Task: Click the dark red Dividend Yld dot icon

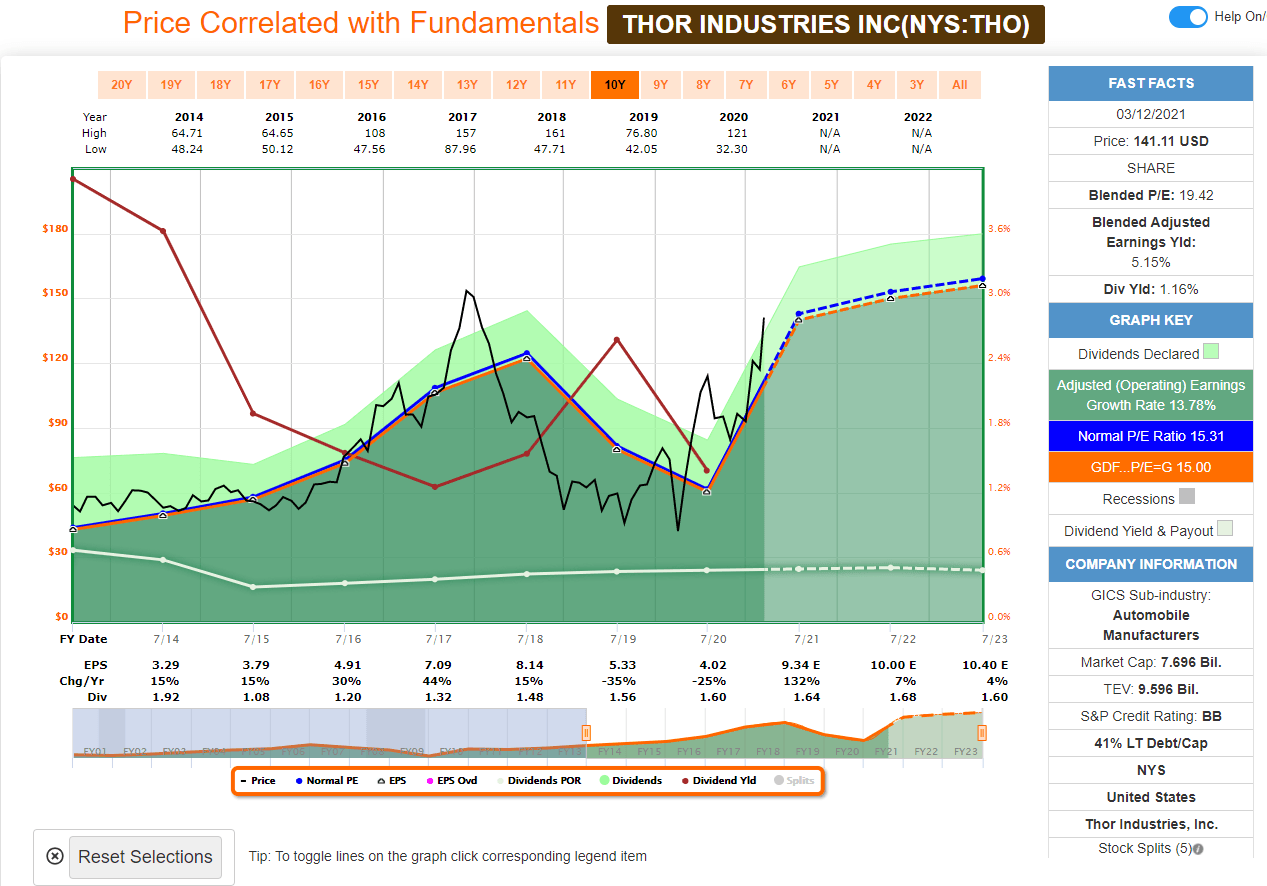Action: pos(685,779)
